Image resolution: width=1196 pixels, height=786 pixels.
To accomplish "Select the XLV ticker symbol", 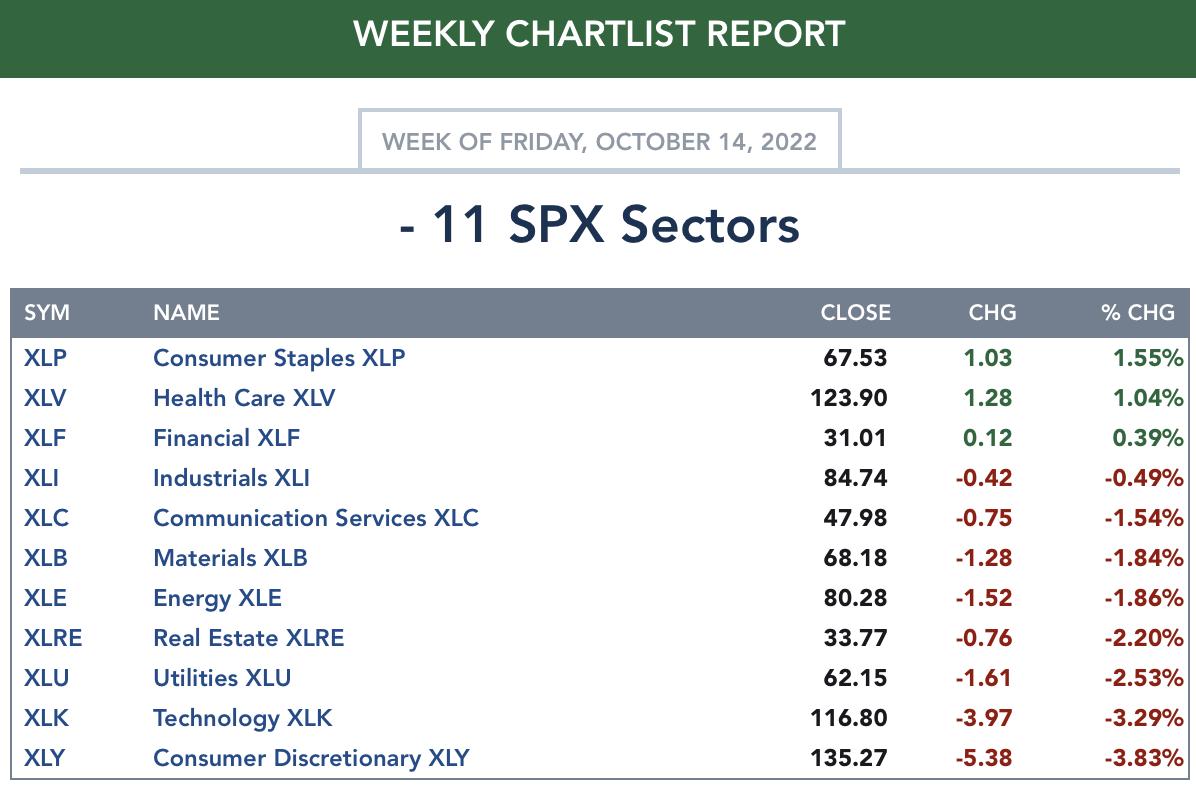I will click(x=45, y=398).
